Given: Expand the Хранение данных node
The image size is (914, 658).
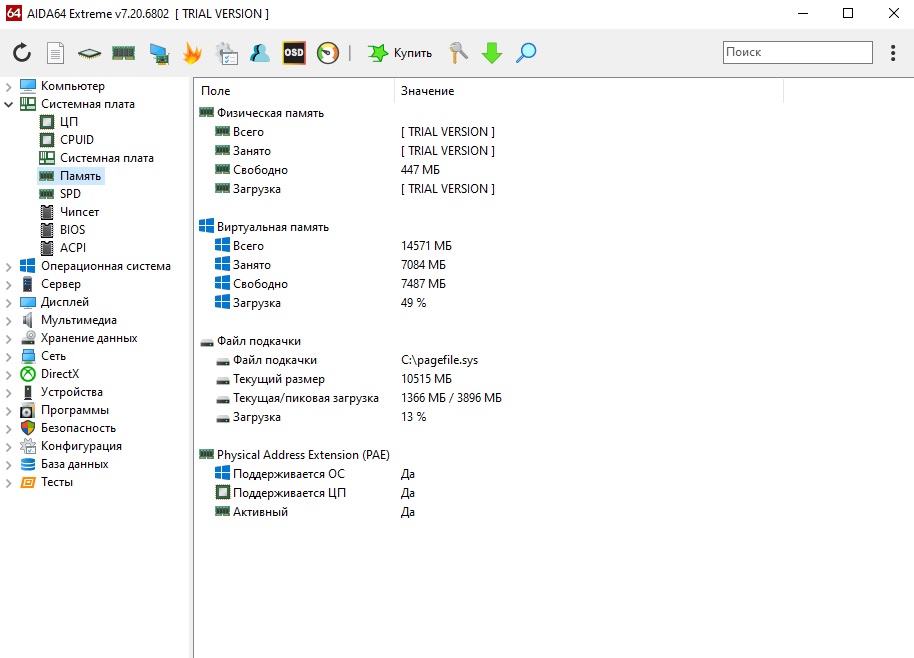Looking at the screenshot, I should (x=8, y=339).
